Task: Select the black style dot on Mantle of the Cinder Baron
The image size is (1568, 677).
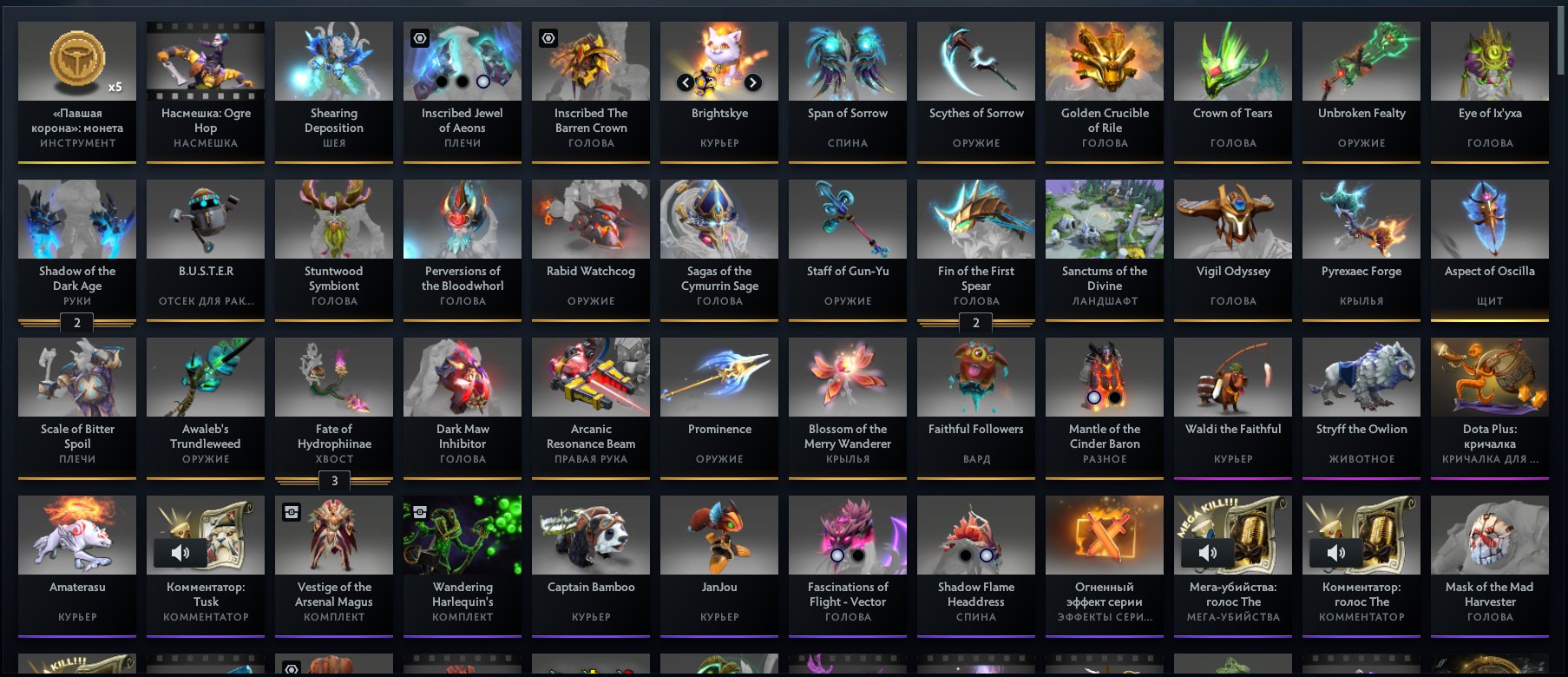Action: click(1115, 398)
